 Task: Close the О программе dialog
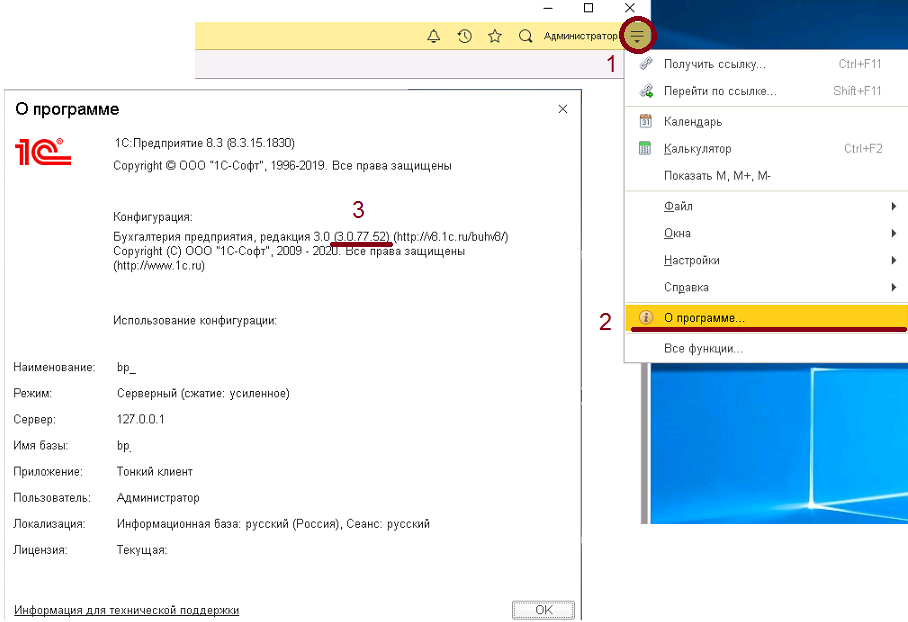point(563,109)
